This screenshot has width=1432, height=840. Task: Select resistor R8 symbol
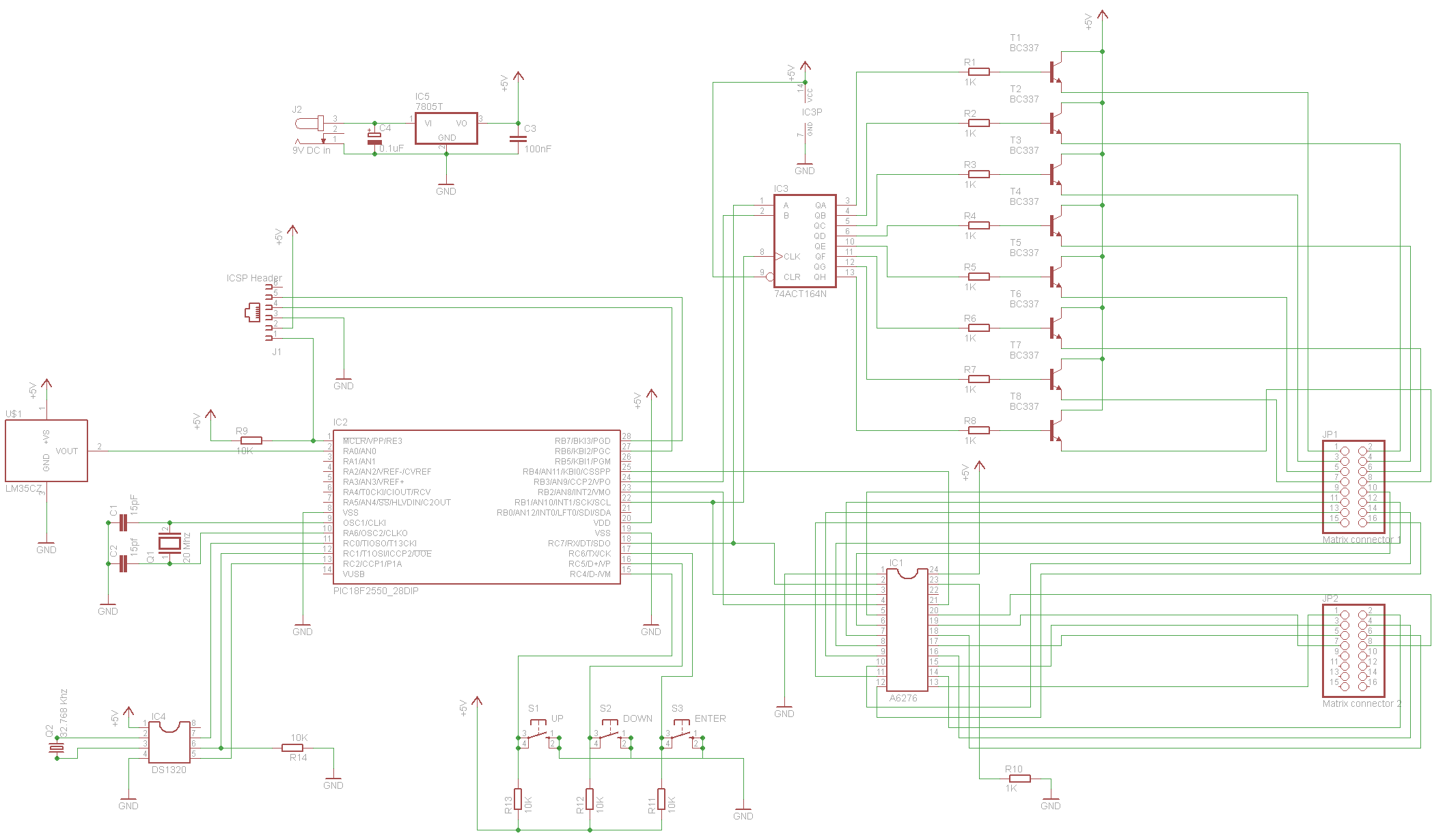(979, 430)
